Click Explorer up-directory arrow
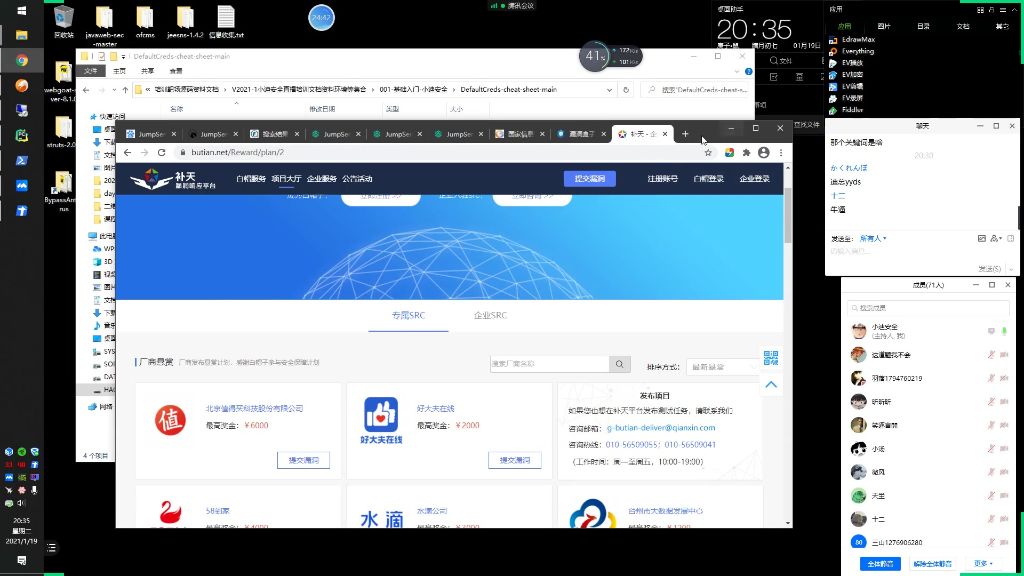The width and height of the screenshot is (1024, 576). [125, 89]
